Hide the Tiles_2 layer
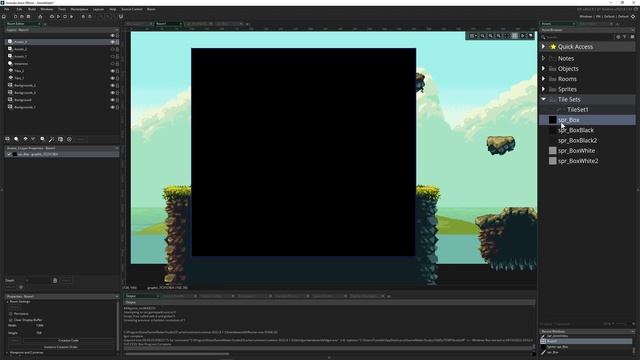This screenshot has width=640, height=360. coord(112,71)
